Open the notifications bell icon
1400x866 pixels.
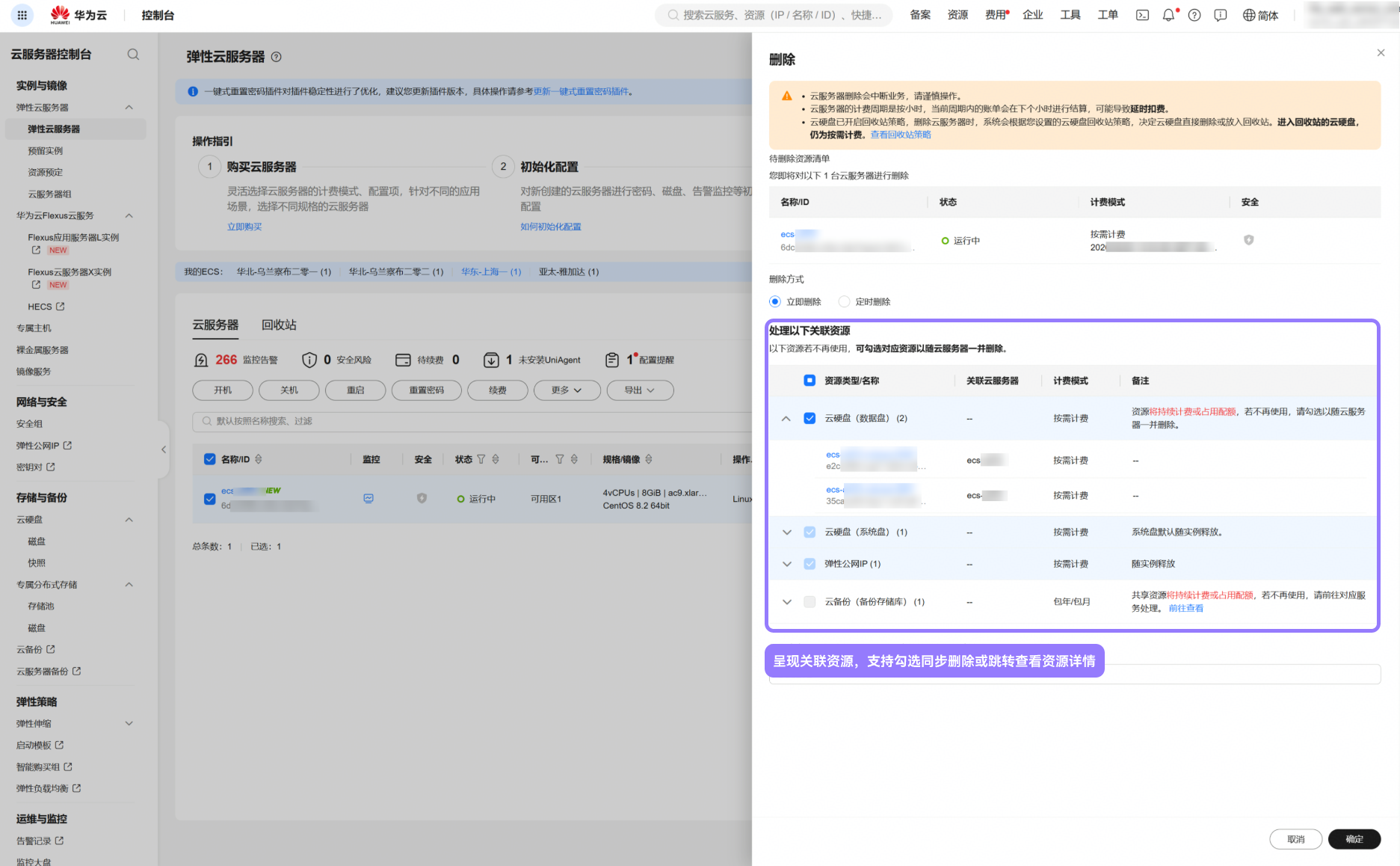click(1168, 15)
